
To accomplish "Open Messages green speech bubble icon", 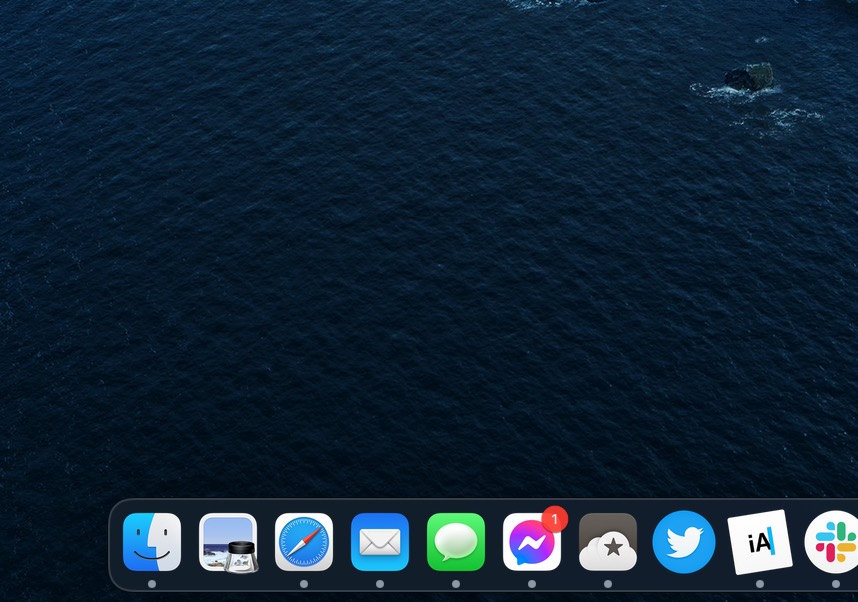I will (x=456, y=542).
